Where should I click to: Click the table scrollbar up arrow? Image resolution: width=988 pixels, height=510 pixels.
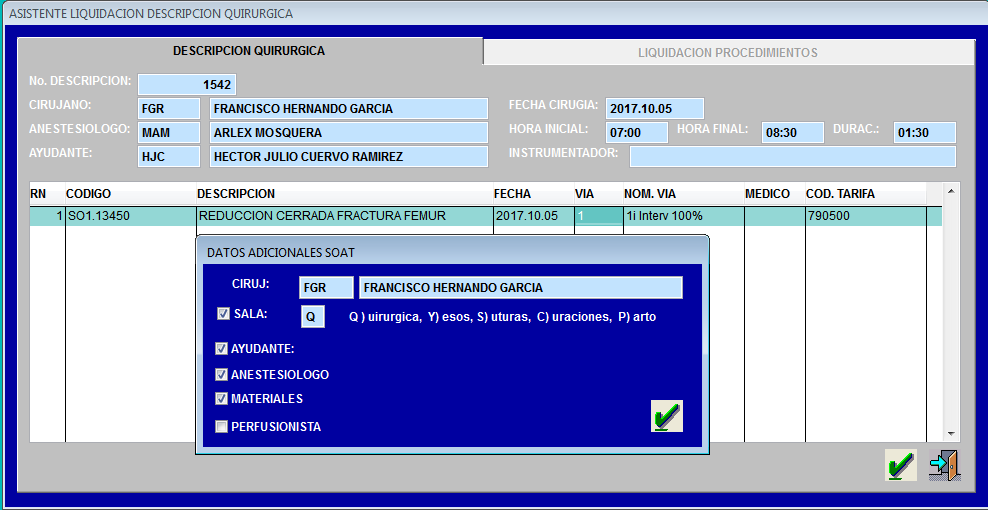coord(951,190)
